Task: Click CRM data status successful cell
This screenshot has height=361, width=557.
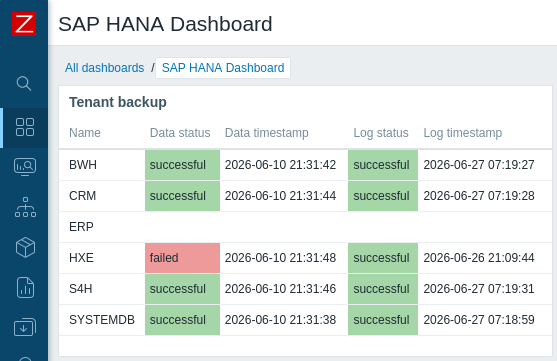Action: pos(183,196)
